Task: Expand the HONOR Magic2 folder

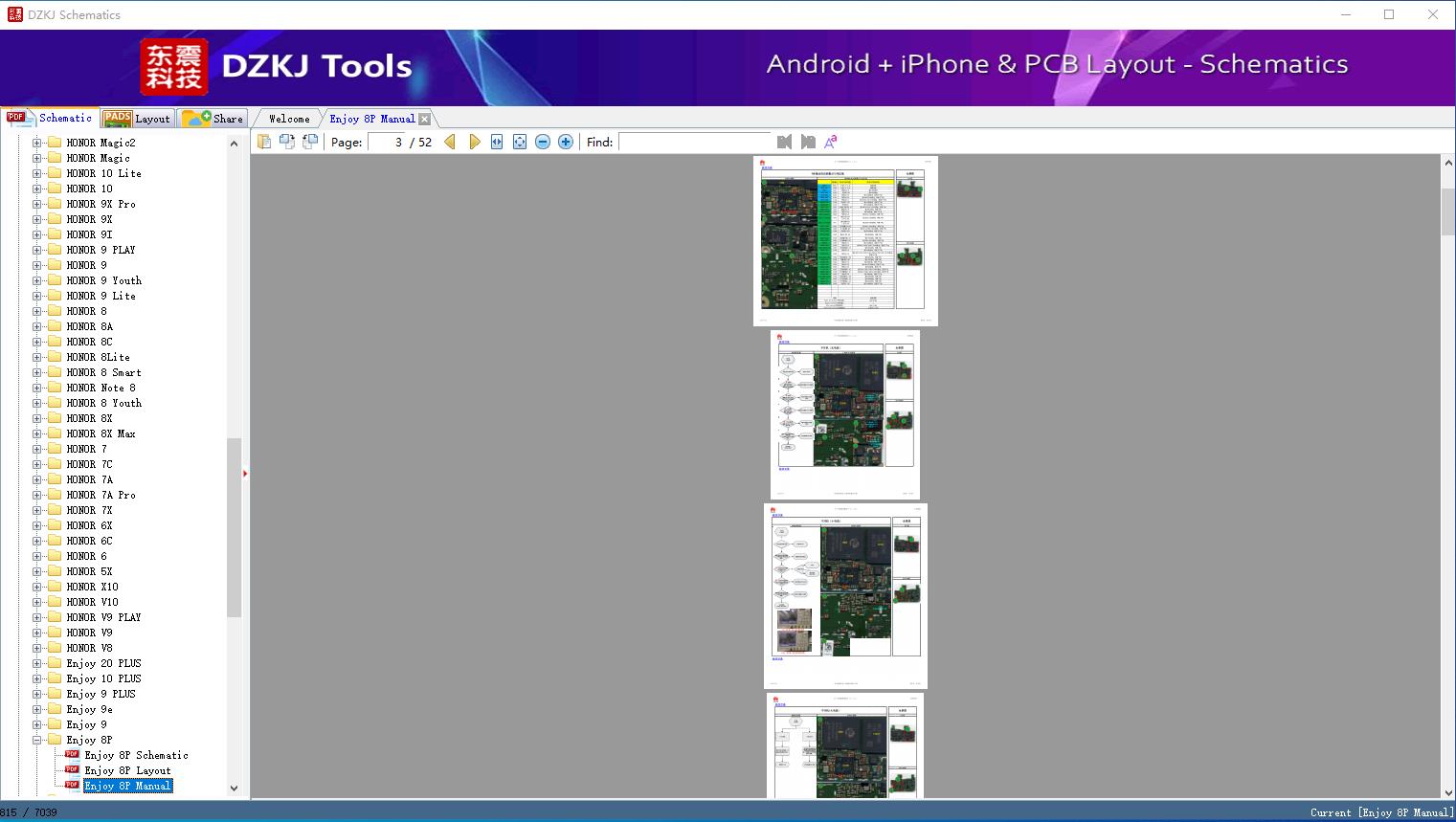Action: click(x=37, y=143)
